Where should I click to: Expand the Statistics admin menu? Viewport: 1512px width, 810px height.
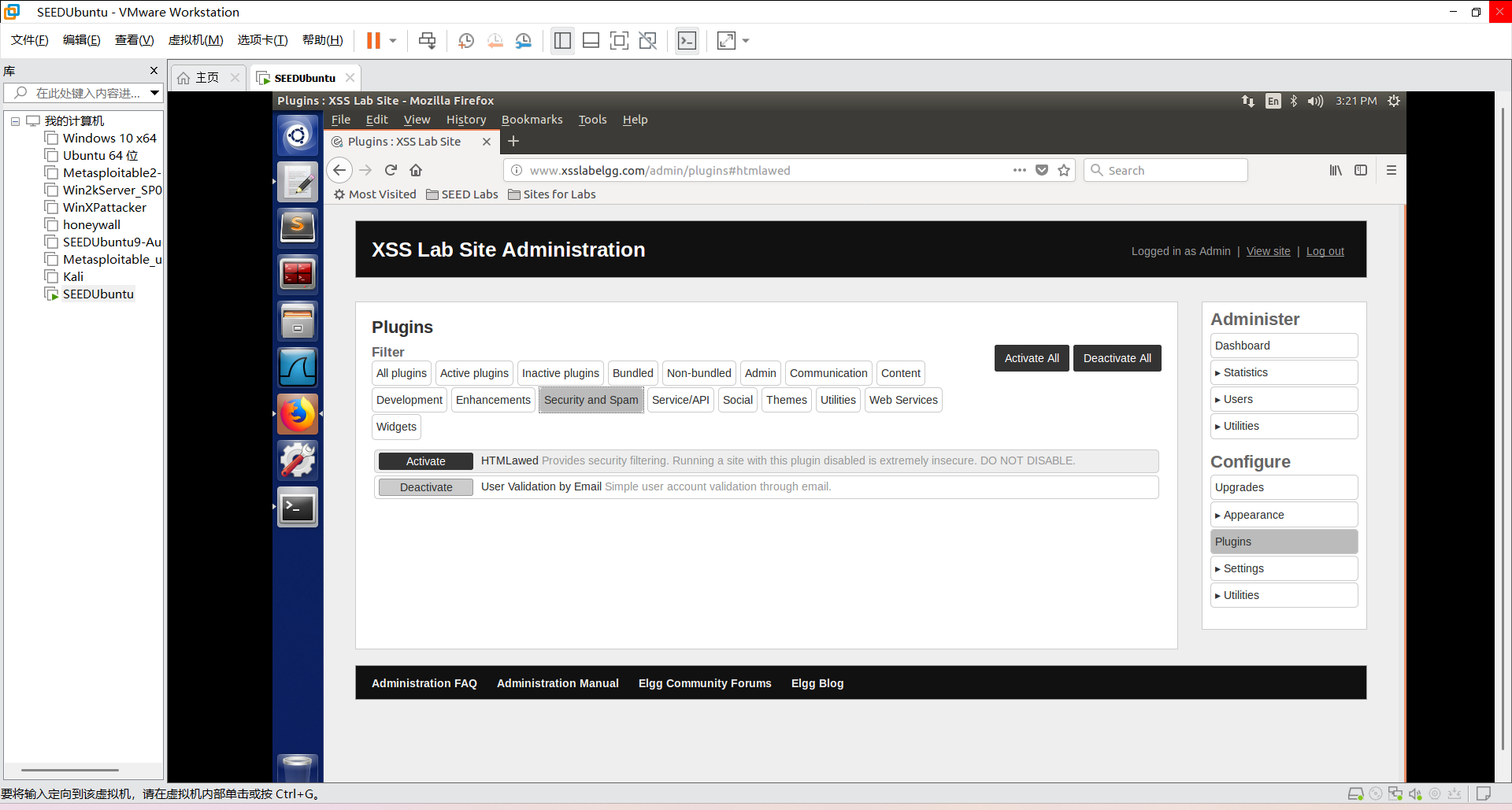click(1284, 372)
